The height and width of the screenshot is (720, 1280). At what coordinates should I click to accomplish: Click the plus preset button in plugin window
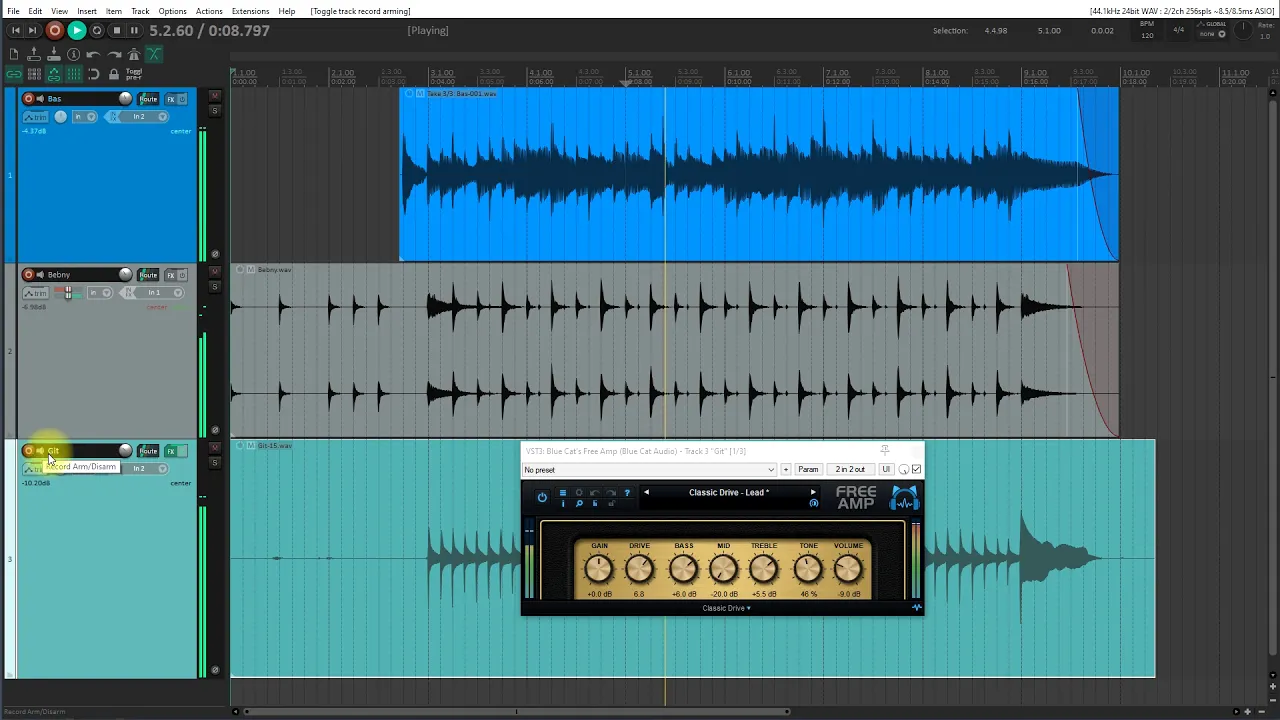pyautogui.click(x=786, y=470)
